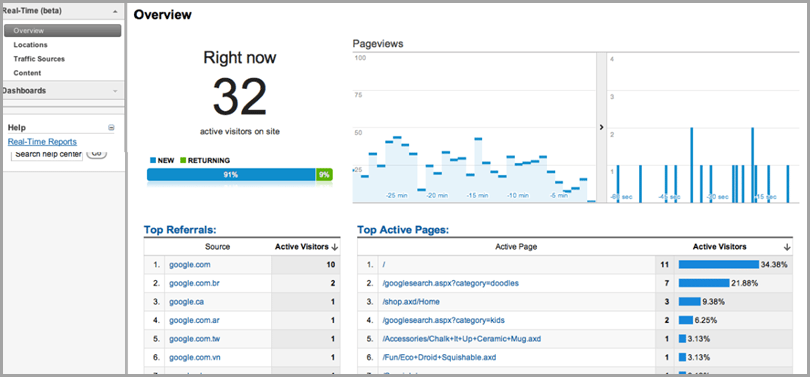Viewport: 810px width, 377px height.
Task: Click the Search help center field
Action: 47,154
